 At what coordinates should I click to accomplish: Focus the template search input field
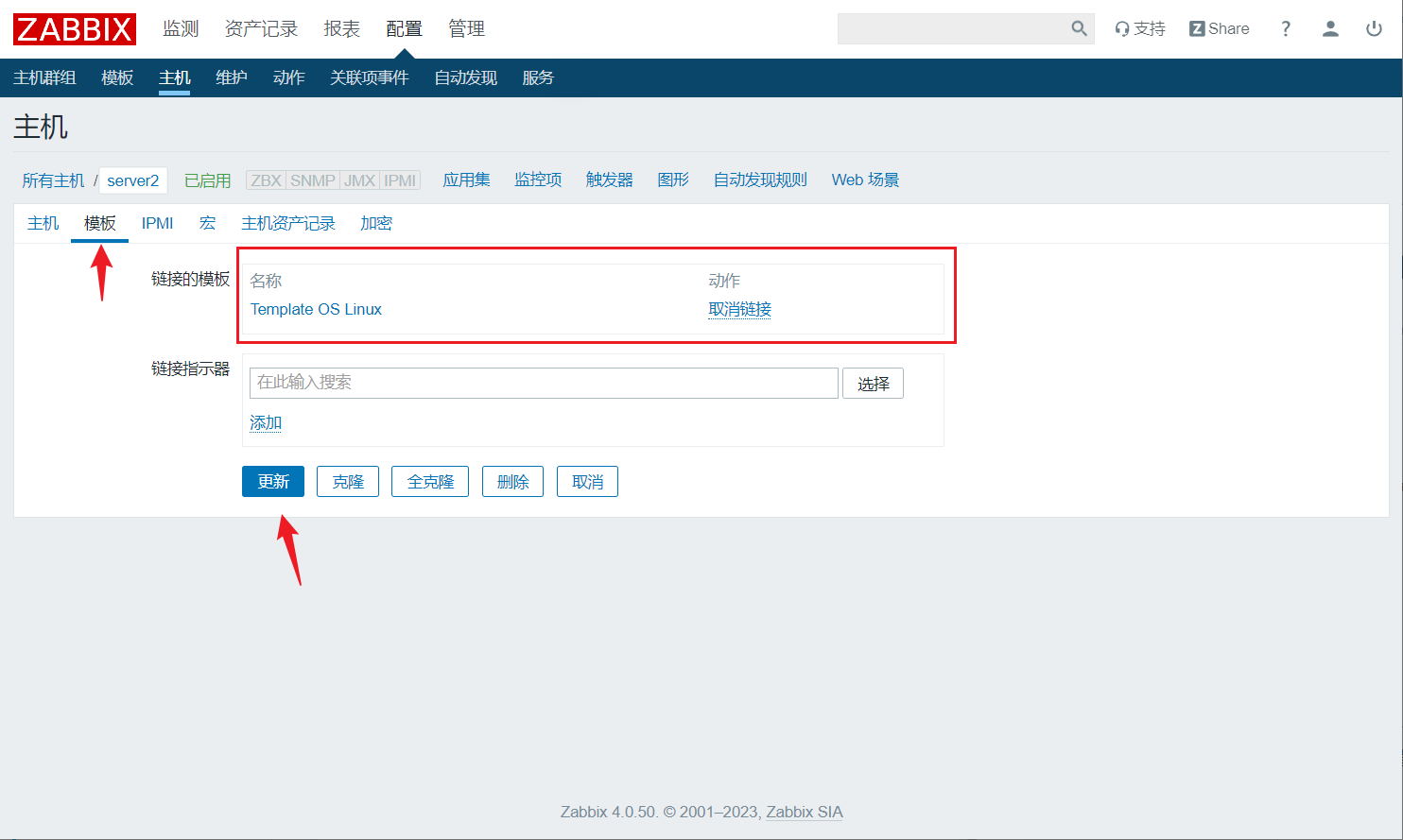pyautogui.click(x=544, y=383)
